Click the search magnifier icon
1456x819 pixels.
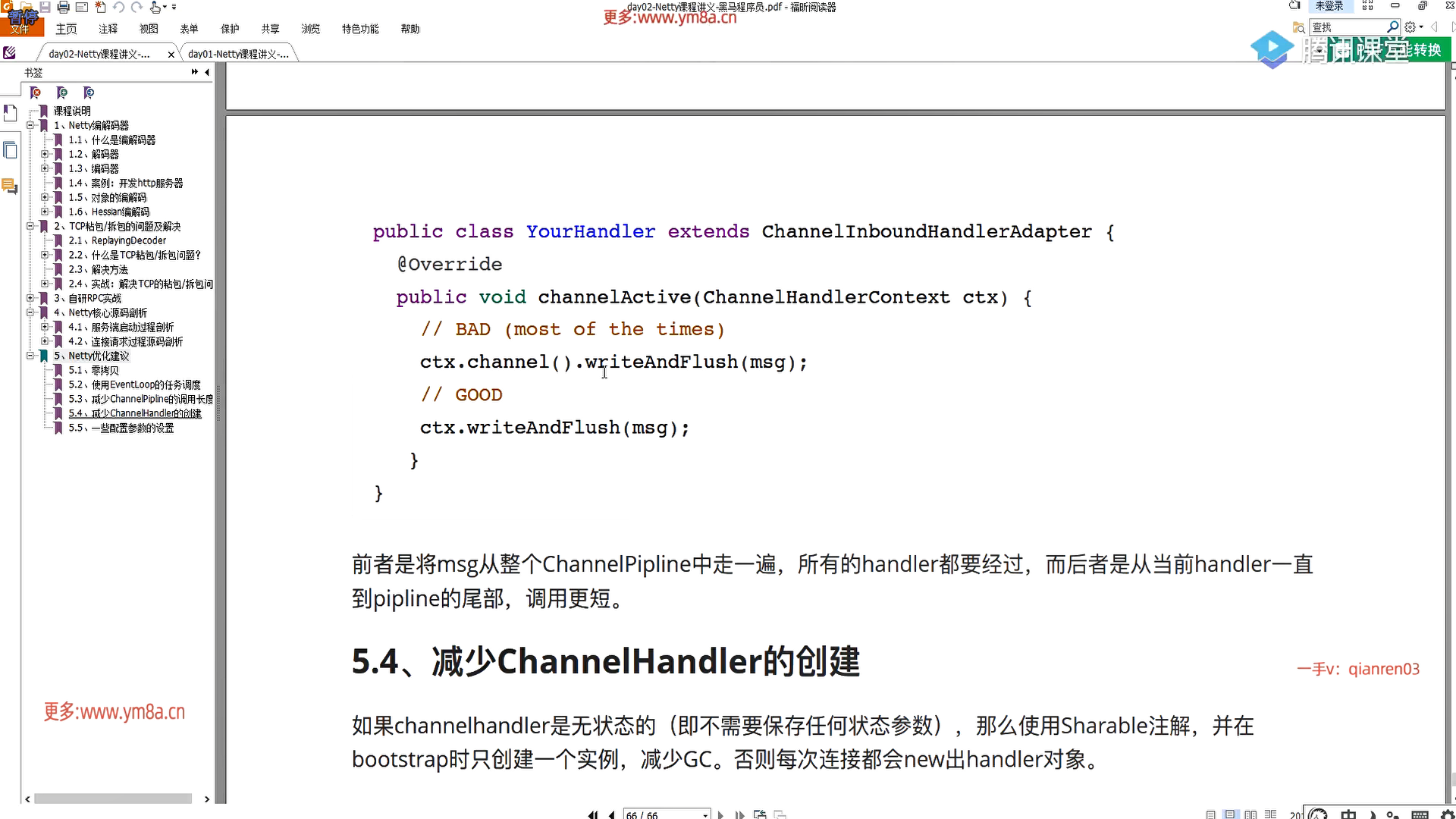coord(1392,27)
